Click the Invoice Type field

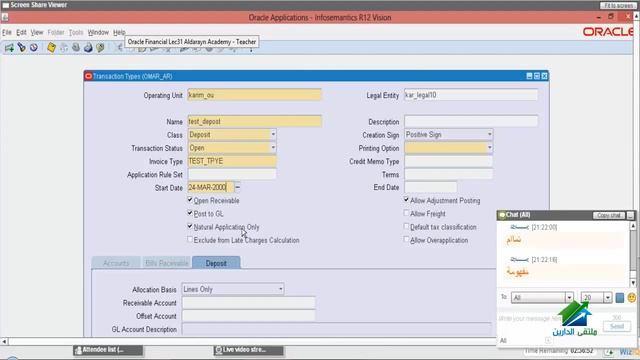[x=232, y=161]
